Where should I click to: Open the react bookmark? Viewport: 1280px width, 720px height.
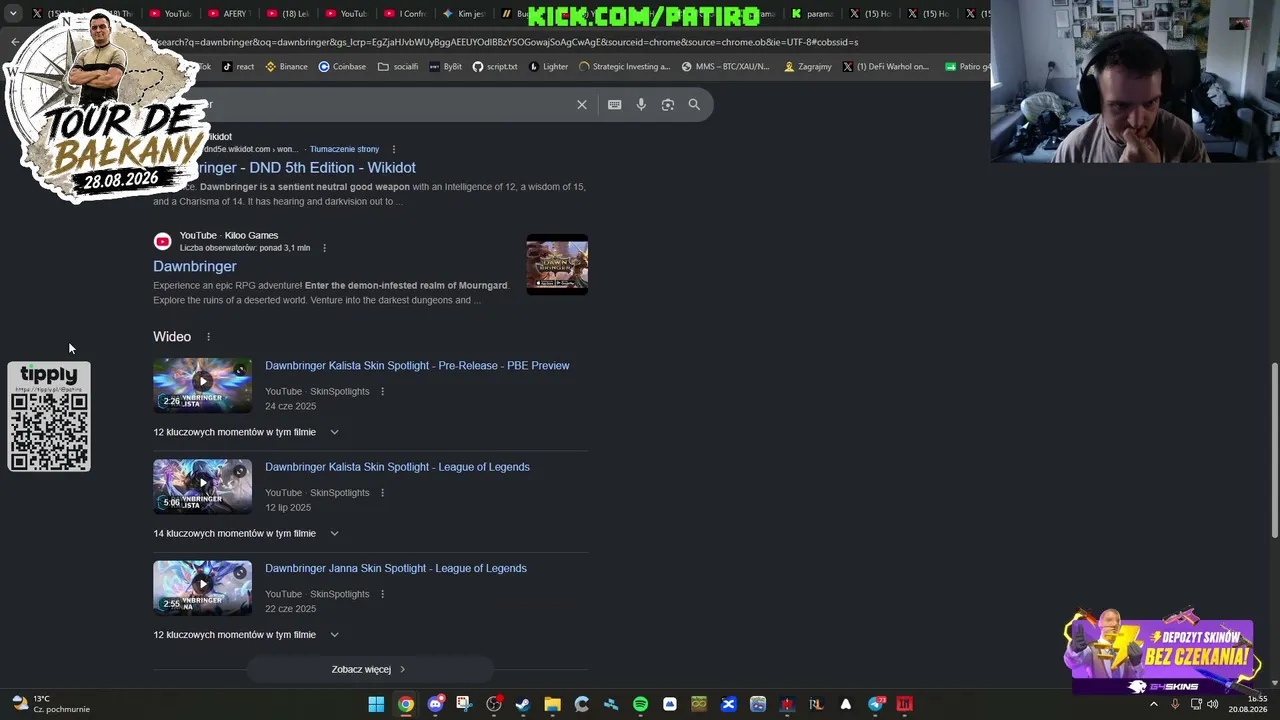tap(238, 67)
